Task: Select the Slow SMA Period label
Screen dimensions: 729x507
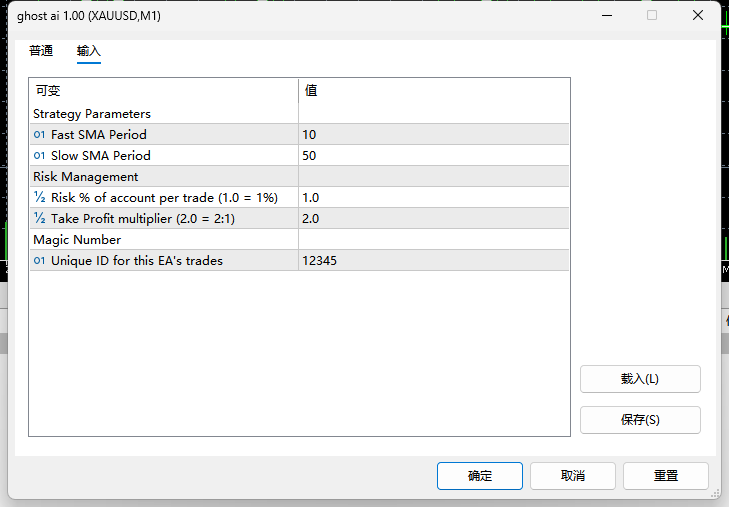Action: 101,155
